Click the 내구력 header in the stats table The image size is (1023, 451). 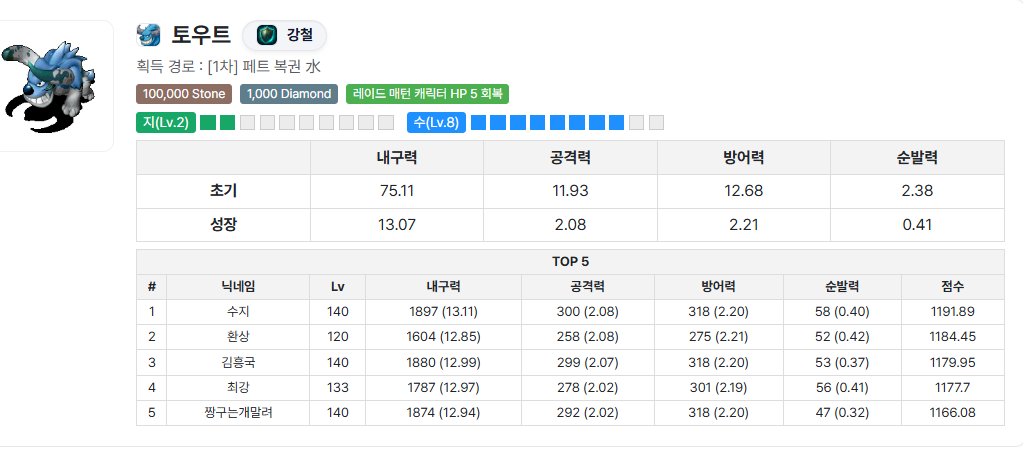point(397,158)
